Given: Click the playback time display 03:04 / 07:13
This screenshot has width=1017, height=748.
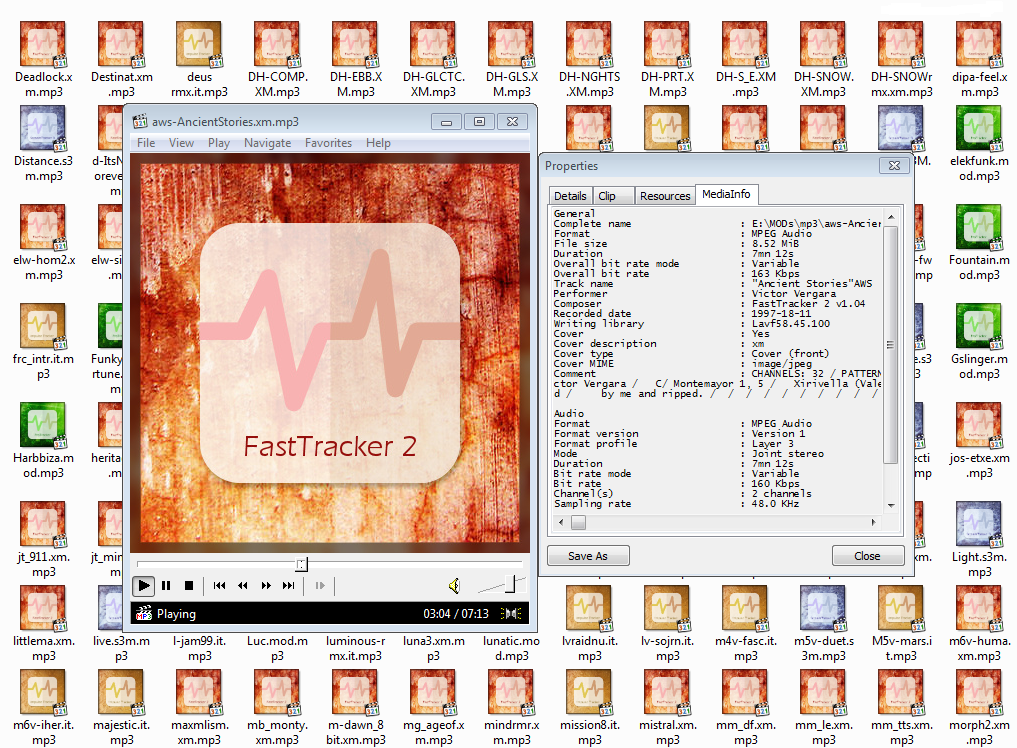Looking at the screenshot, I should 456,614.
